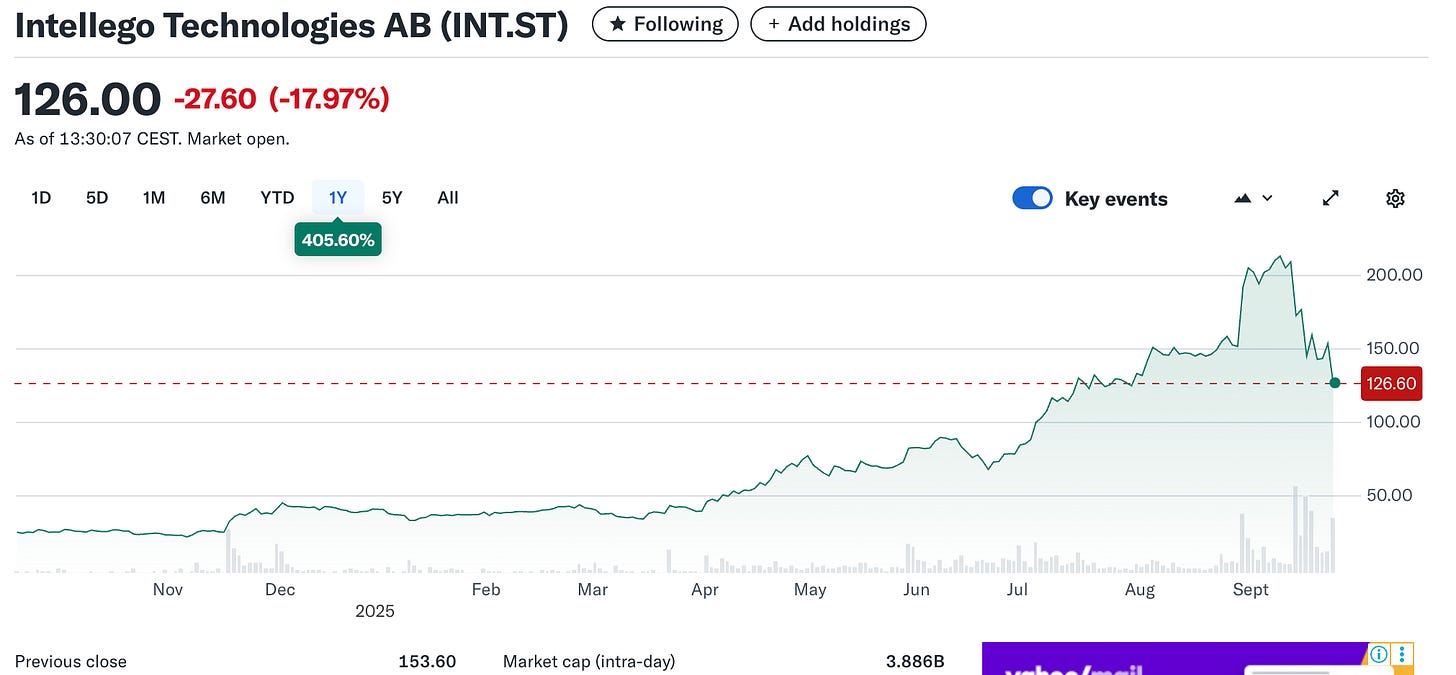Click the Sept axis label

pos(1250,590)
